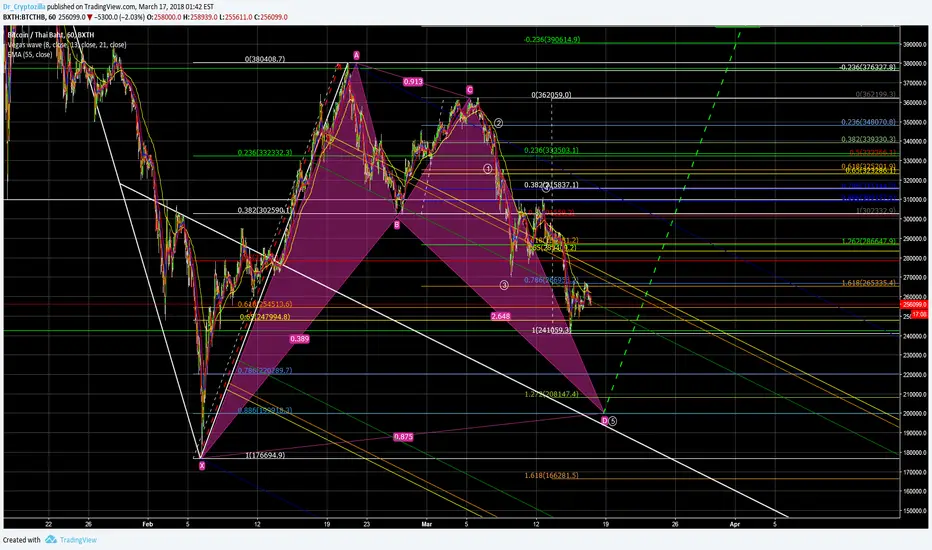Click Fibonacci label 1(241059.3)

(552, 330)
